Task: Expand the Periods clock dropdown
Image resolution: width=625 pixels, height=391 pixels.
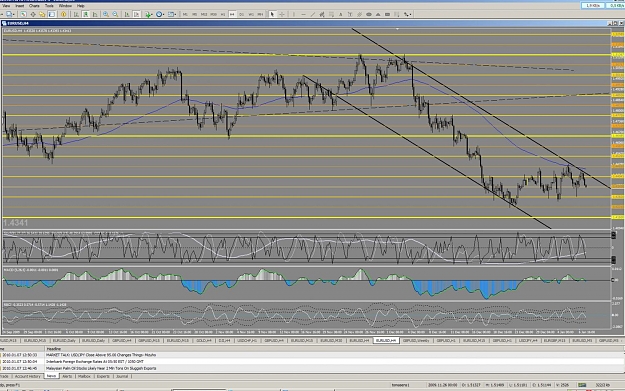Action: click(x=160, y=14)
